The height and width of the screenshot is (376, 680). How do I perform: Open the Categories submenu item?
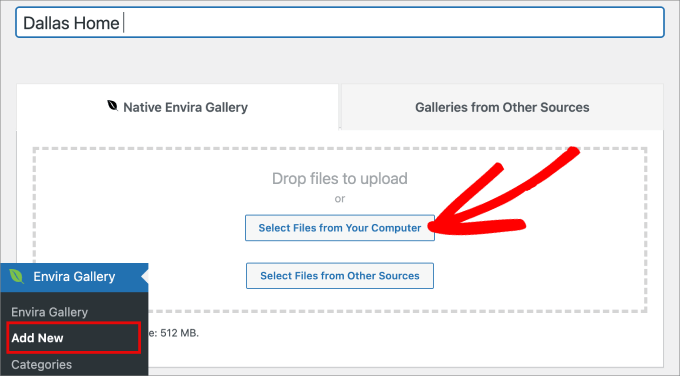[x=42, y=364]
